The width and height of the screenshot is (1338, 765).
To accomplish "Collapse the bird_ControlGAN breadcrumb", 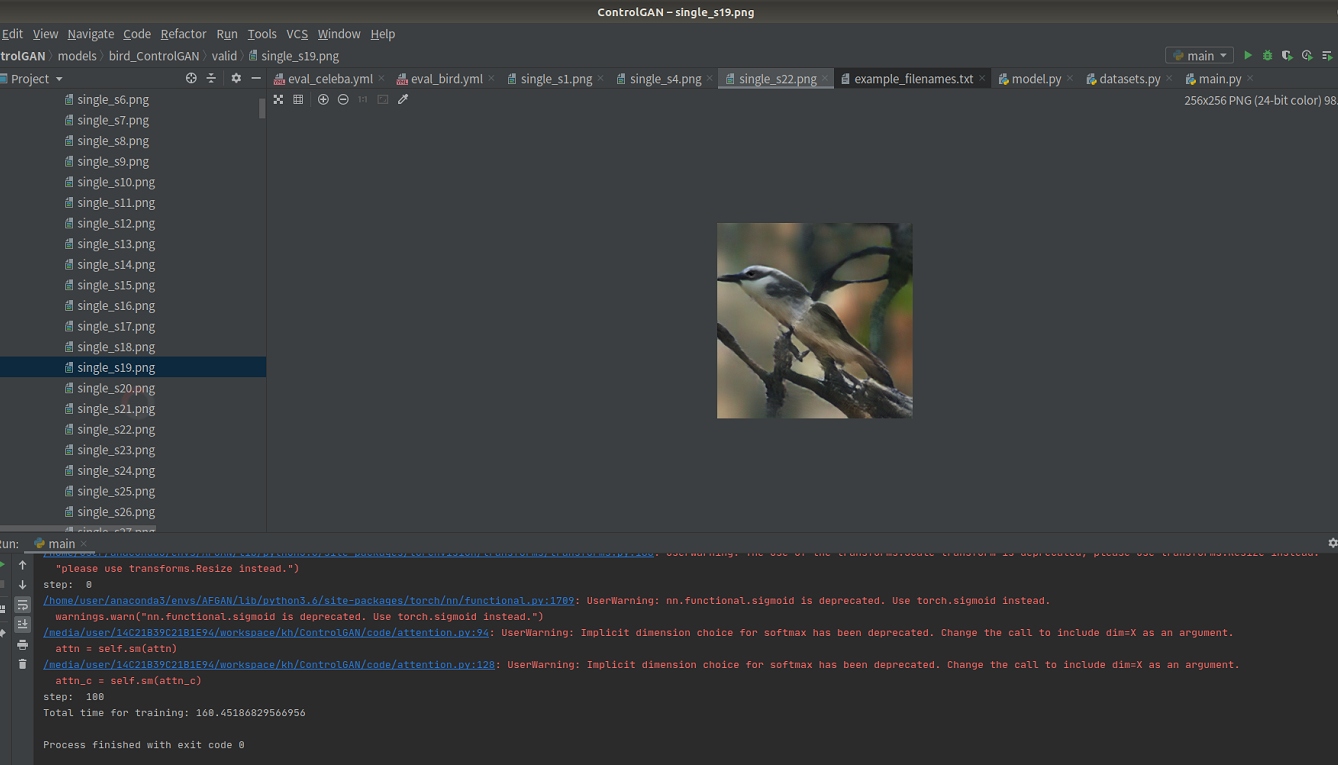I will click(x=153, y=56).
